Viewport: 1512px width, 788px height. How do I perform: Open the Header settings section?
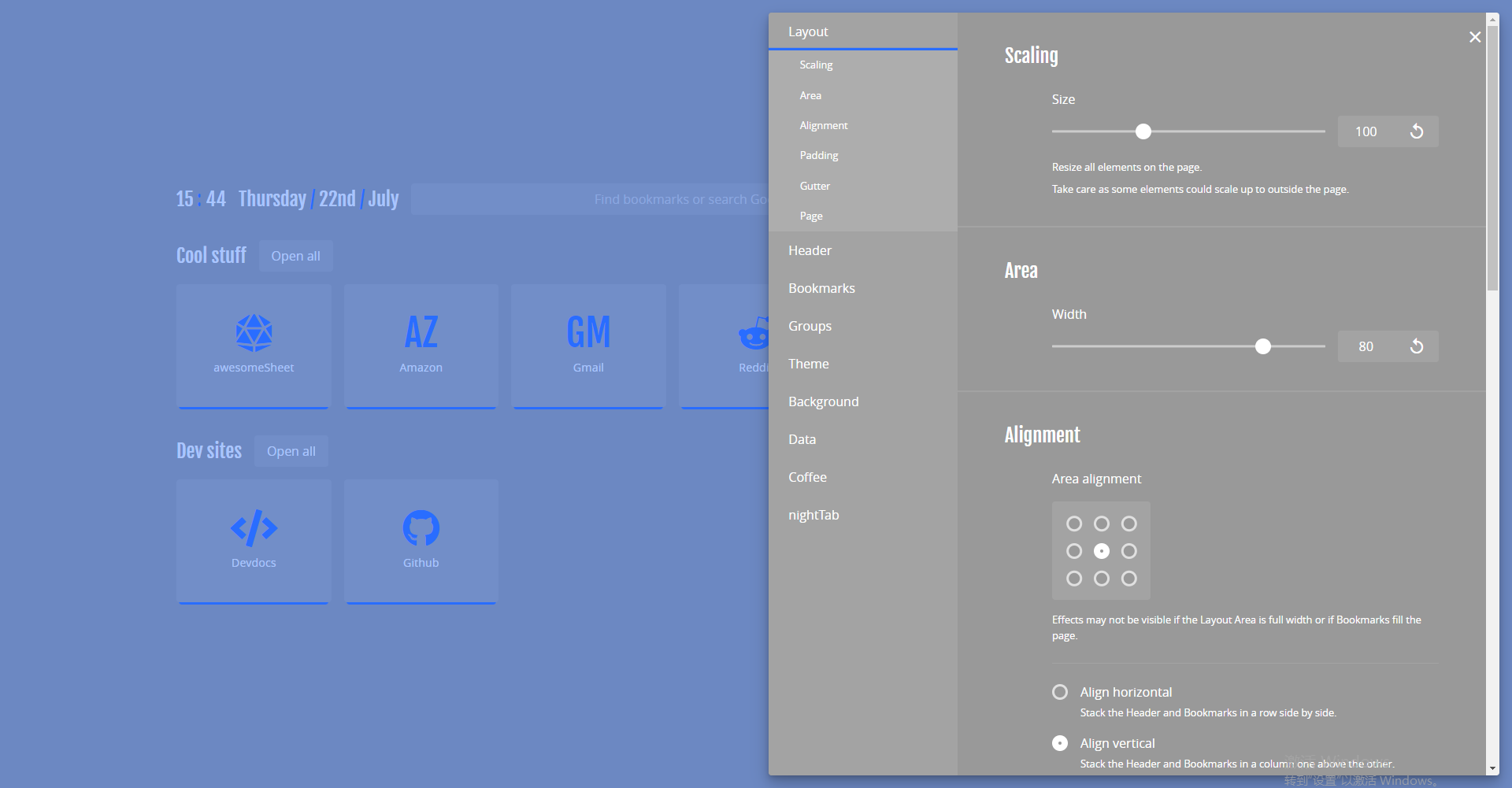(863, 250)
